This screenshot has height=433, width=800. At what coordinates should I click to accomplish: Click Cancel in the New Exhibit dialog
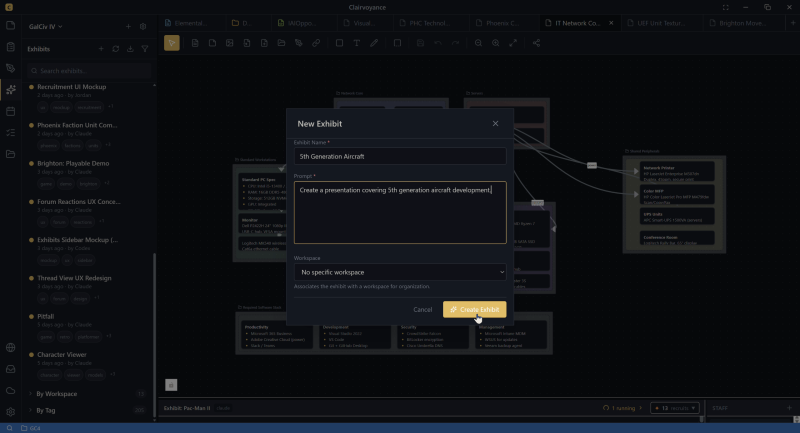coord(423,310)
